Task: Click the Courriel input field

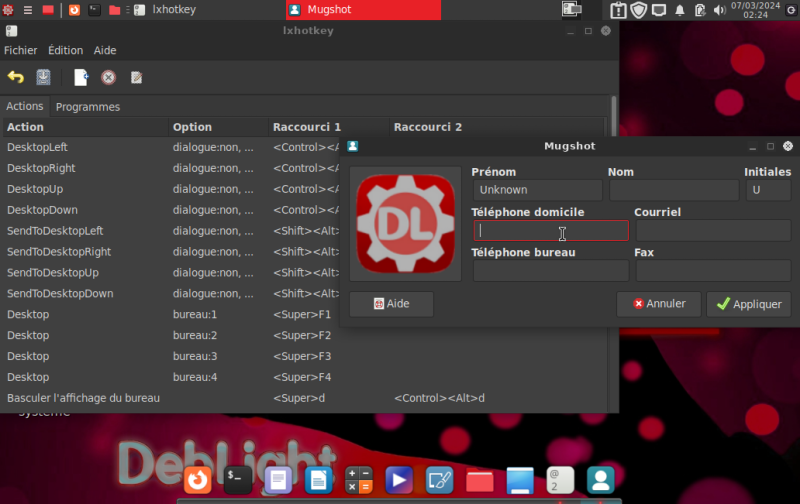Action: pyautogui.click(x=712, y=231)
